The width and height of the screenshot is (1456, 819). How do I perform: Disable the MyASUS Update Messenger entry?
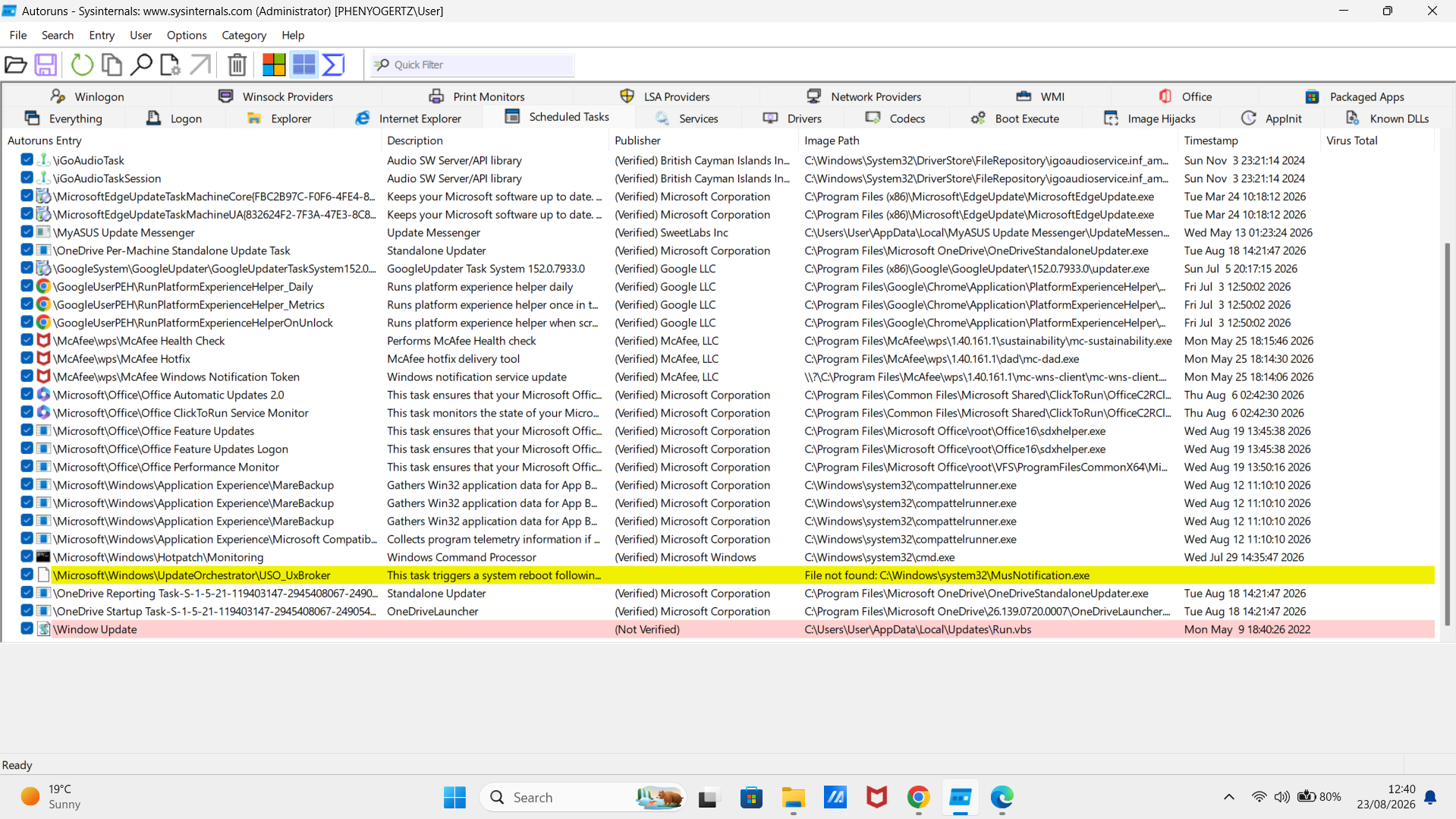point(27,232)
